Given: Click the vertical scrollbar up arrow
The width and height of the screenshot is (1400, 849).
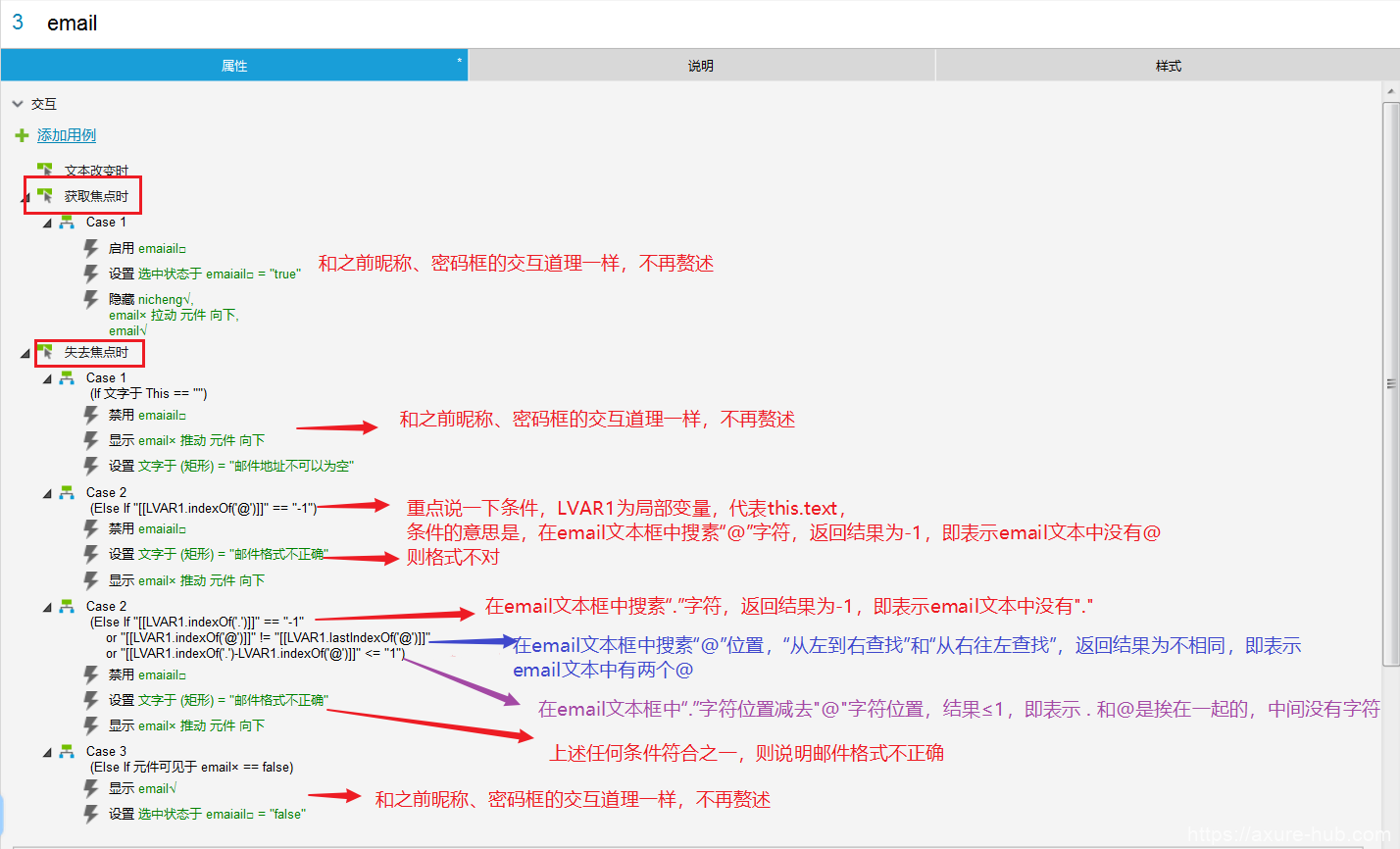Looking at the screenshot, I should pos(1390,92).
